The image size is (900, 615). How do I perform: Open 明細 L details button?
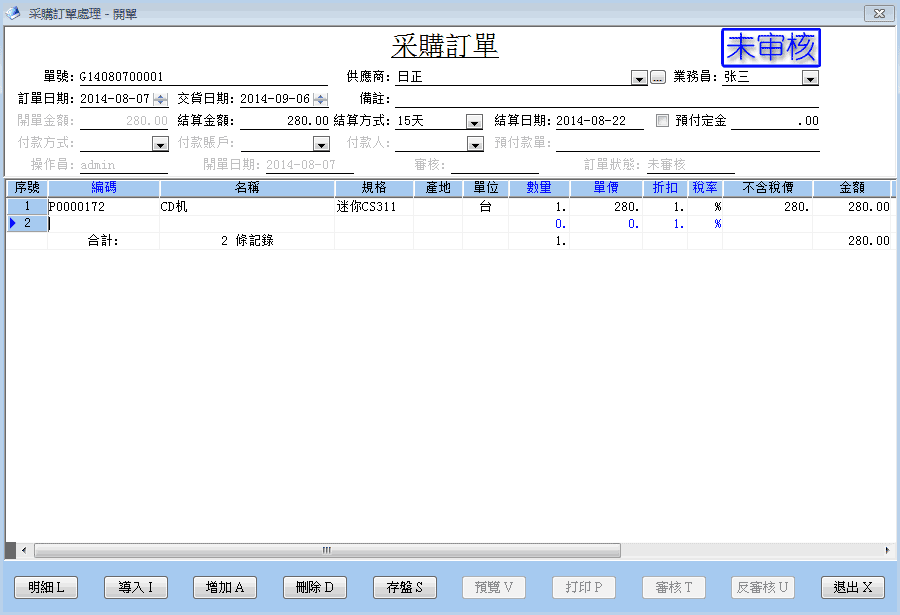(46, 587)
